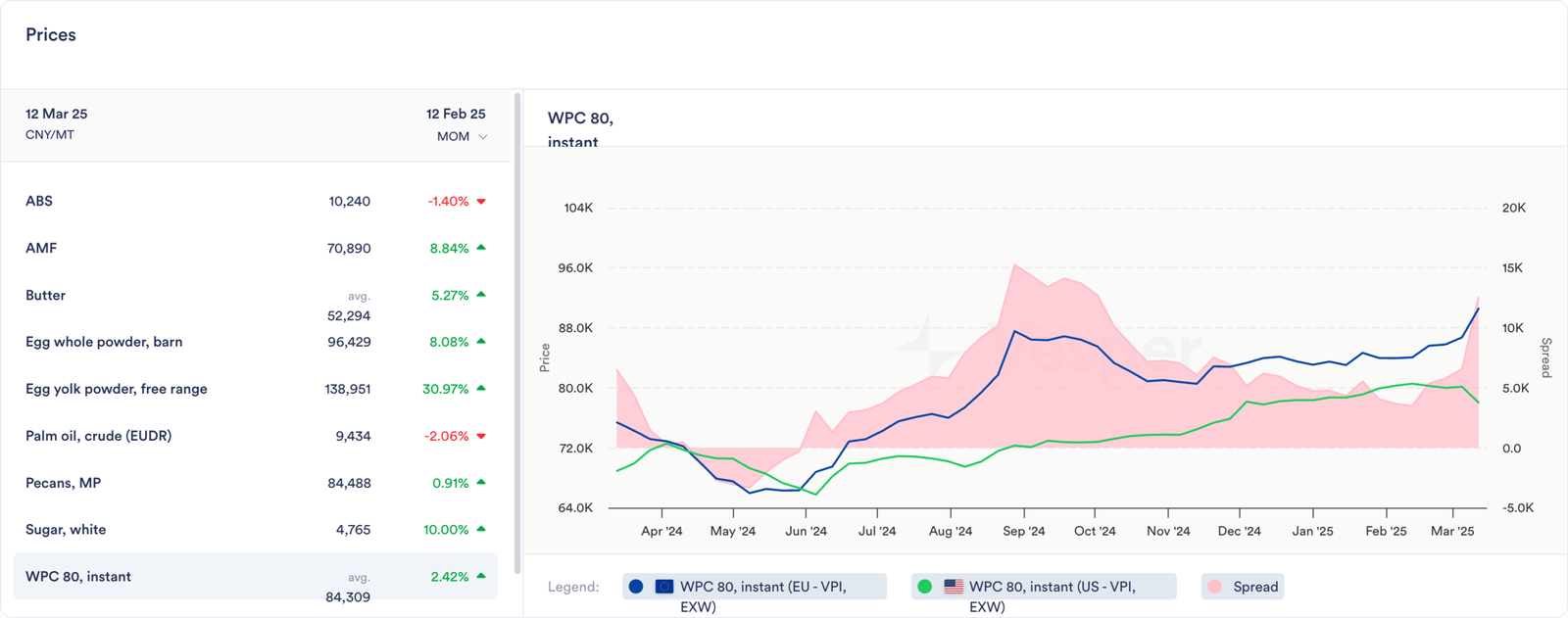Click the green dot legend marker
This screenshot has width=1568, height=618.
924,587
